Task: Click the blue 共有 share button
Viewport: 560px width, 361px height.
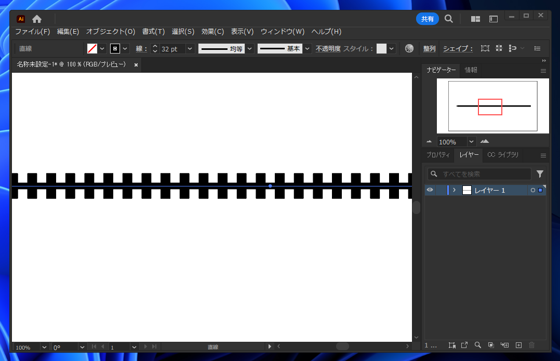Action: pyautogui.click(x=427, y=19)
